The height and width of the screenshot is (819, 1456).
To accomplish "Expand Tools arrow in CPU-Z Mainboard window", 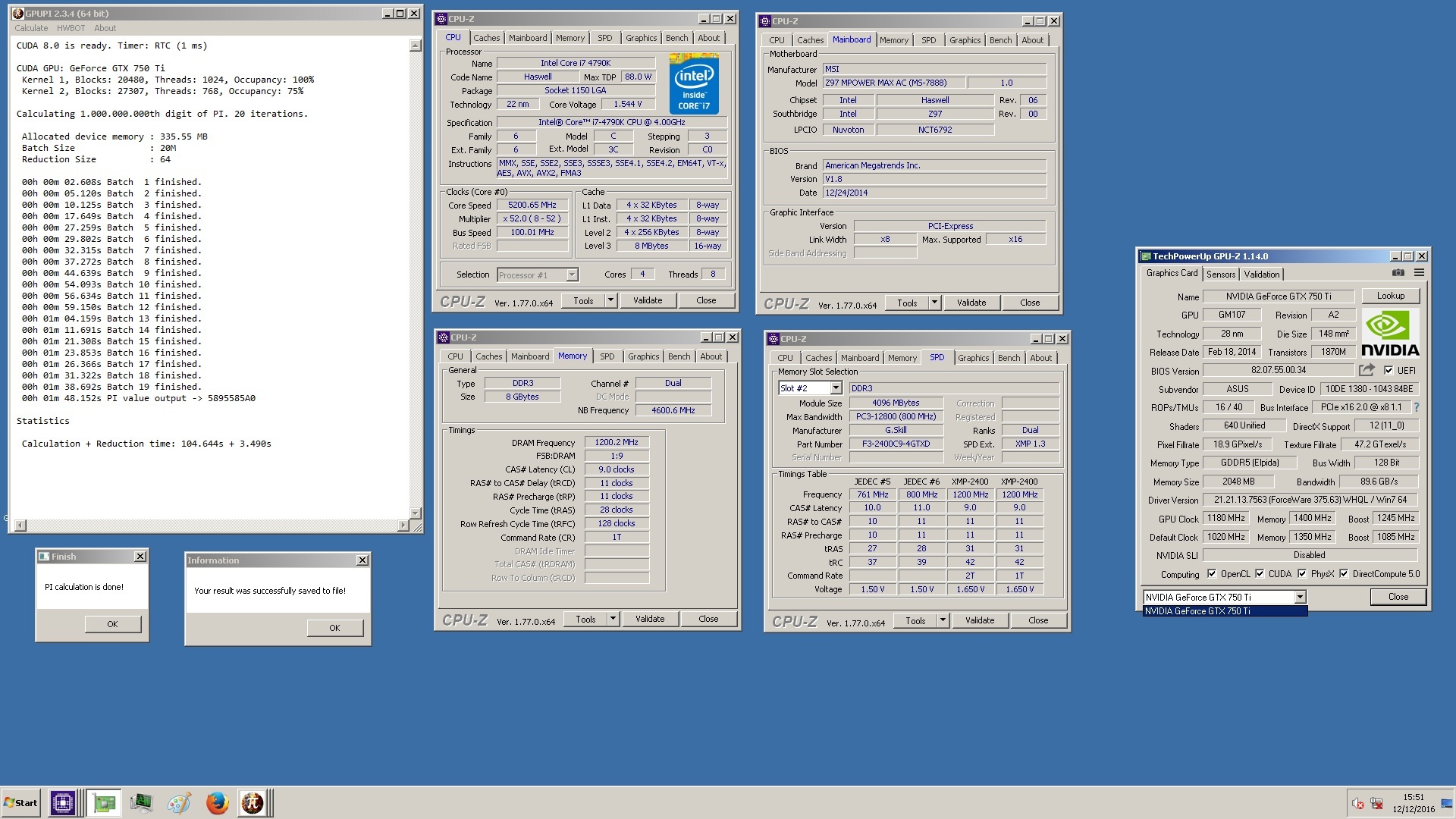I will coord(934,303).
